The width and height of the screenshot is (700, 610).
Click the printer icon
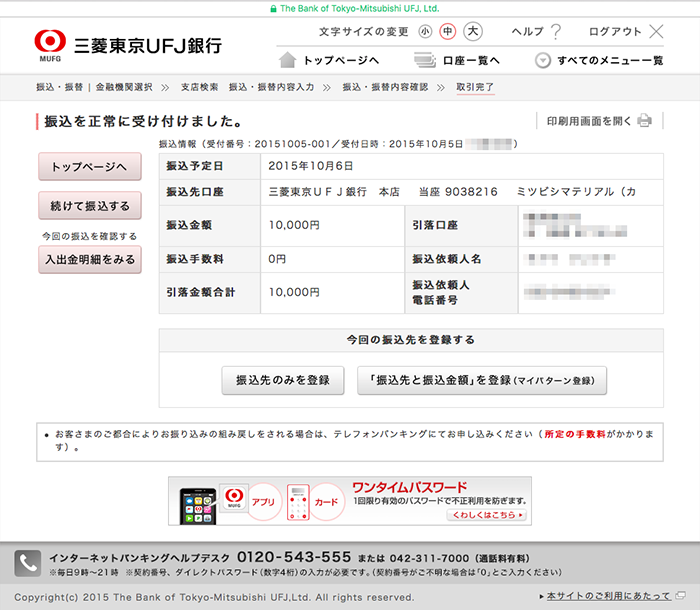(x=645, y=121)
